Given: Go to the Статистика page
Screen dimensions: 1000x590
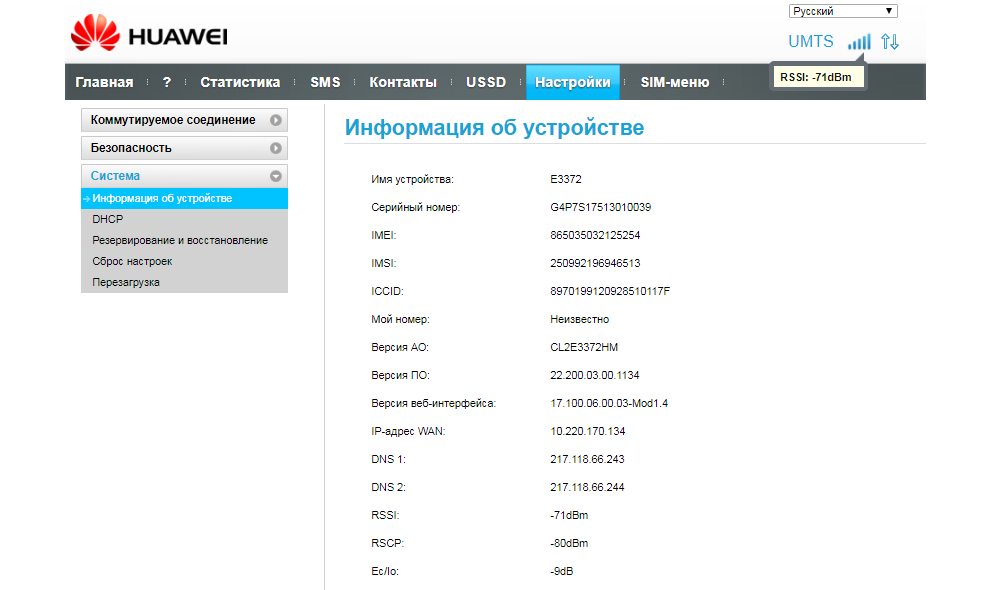Looking at the screenshot, I should [x=239, y=82].
